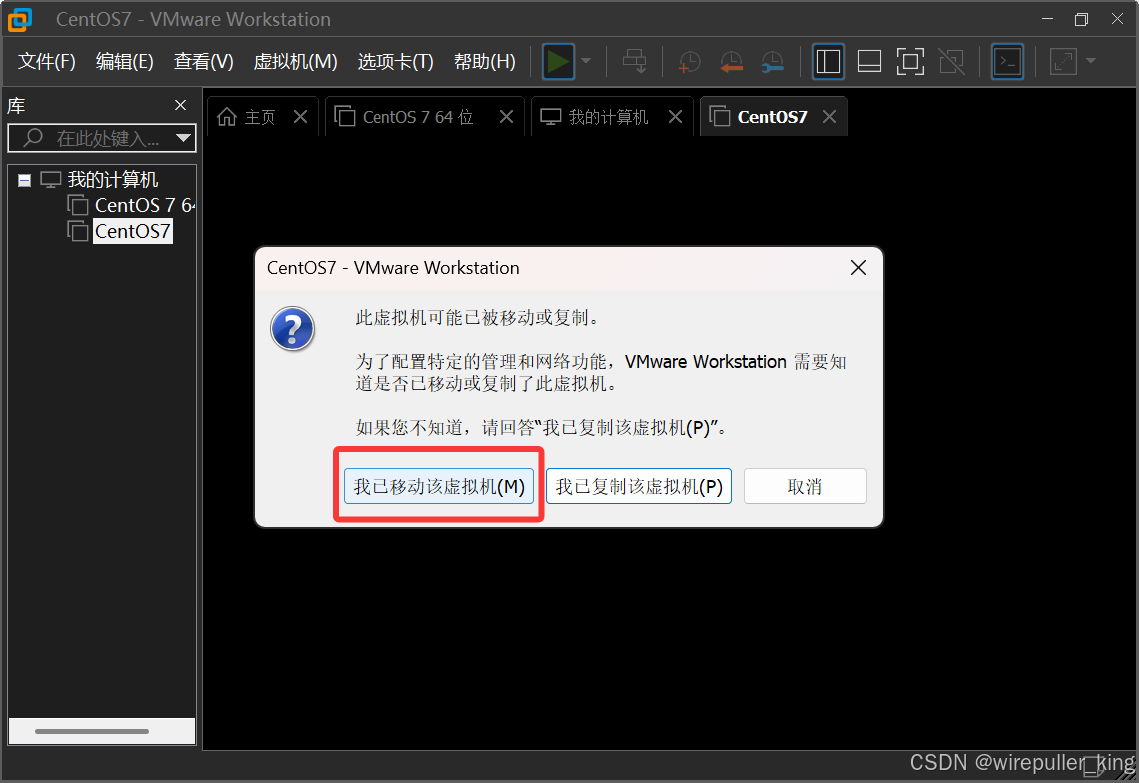
Task: Take a snapshot of this virtual machine
Action: [689, 62]
